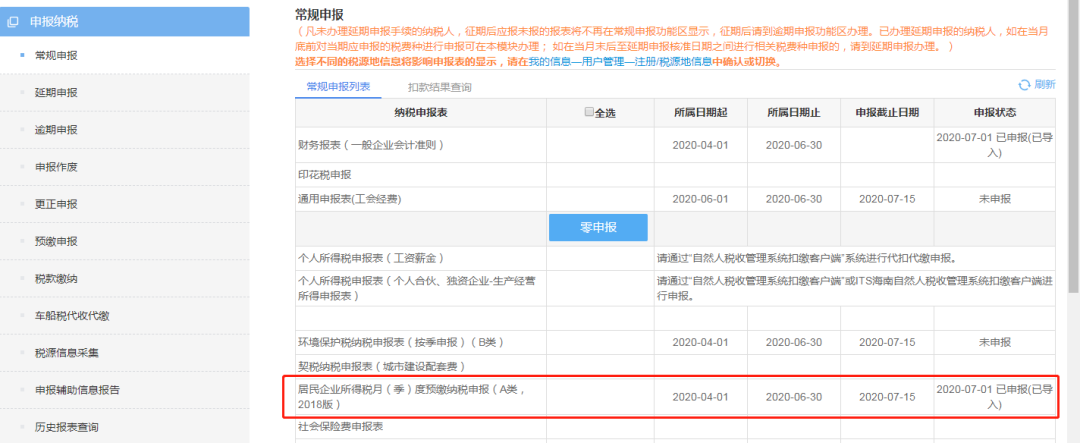Open the 预缴申报 menu item
This screenshot has width=1080, height=443.
click(x=56, y=241)
